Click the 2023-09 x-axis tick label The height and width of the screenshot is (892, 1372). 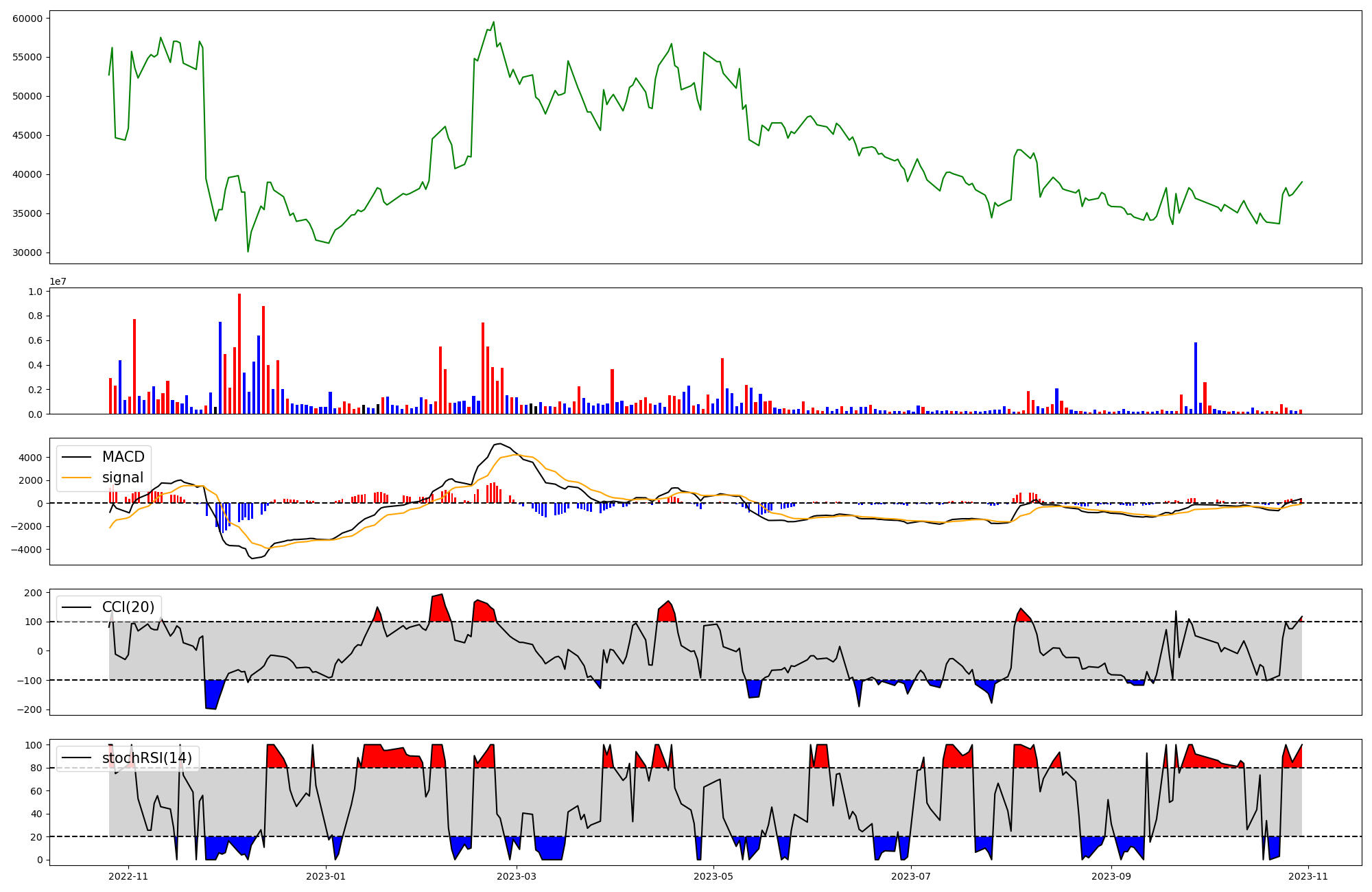(1111, 876)
